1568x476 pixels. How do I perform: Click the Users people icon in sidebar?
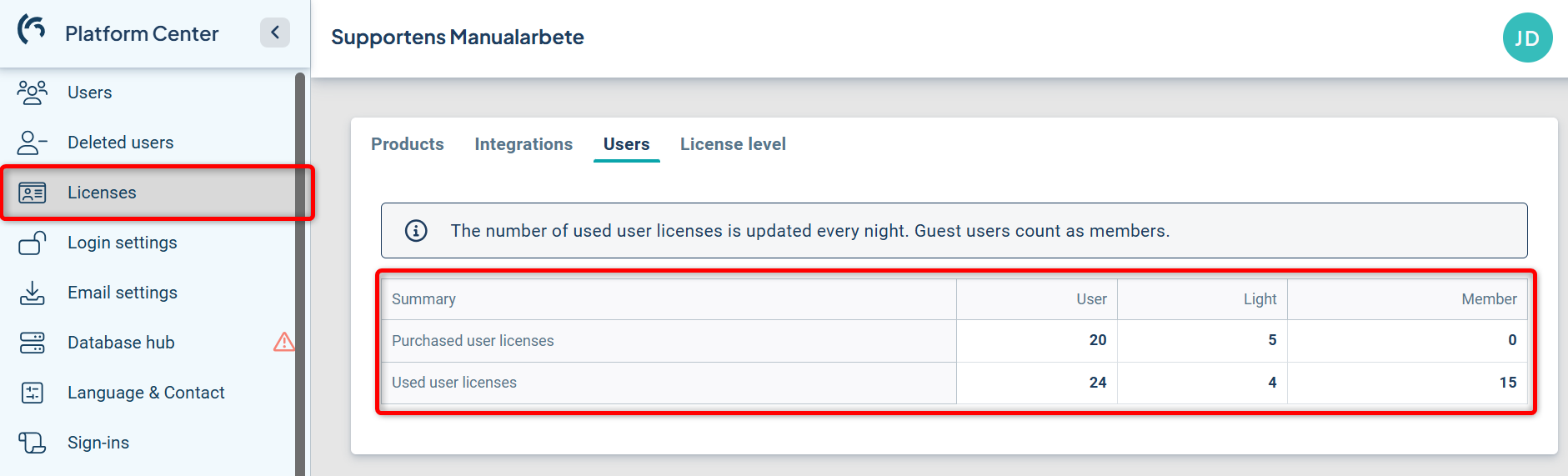[33, 93]
